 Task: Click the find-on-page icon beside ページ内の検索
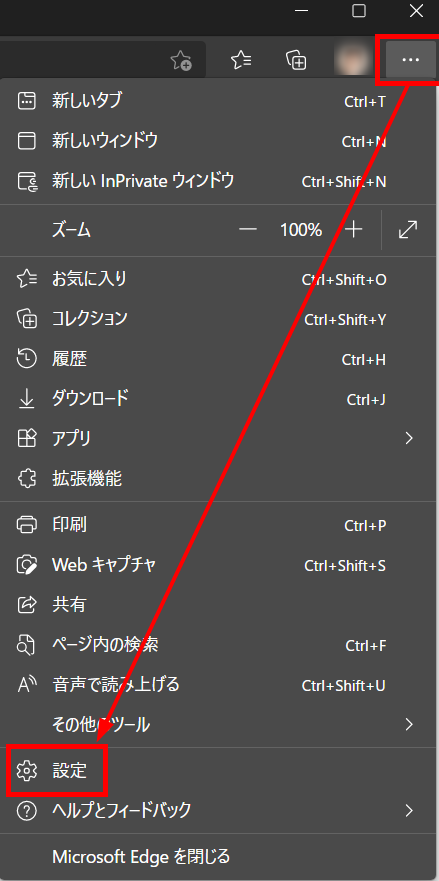[26, 644]
